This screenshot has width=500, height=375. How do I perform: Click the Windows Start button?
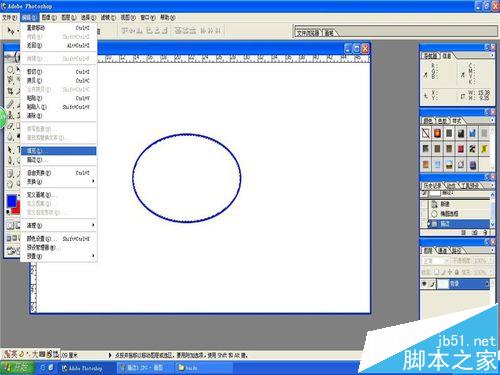(17, 368)
